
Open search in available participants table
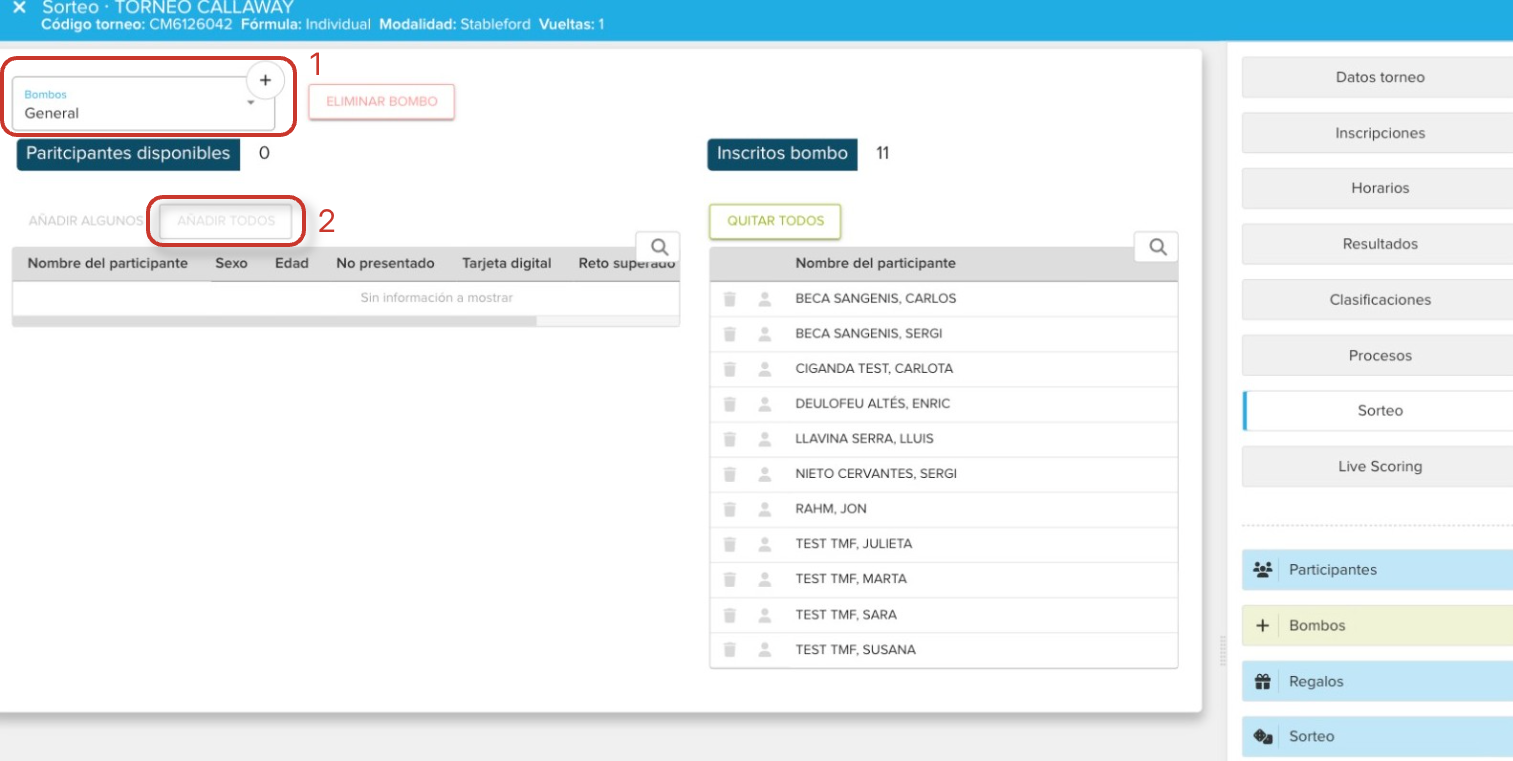click(659, 247)
